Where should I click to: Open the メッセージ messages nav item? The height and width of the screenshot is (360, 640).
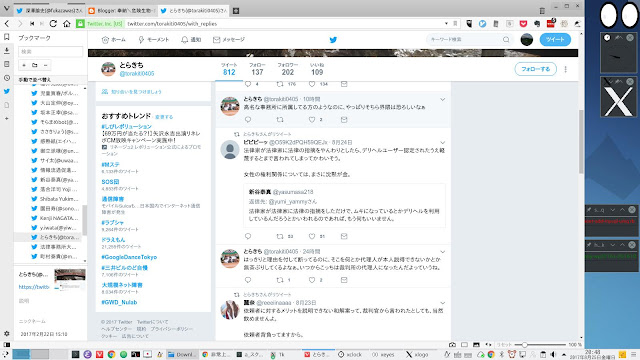pyautogui.click(x=229, y=40)
